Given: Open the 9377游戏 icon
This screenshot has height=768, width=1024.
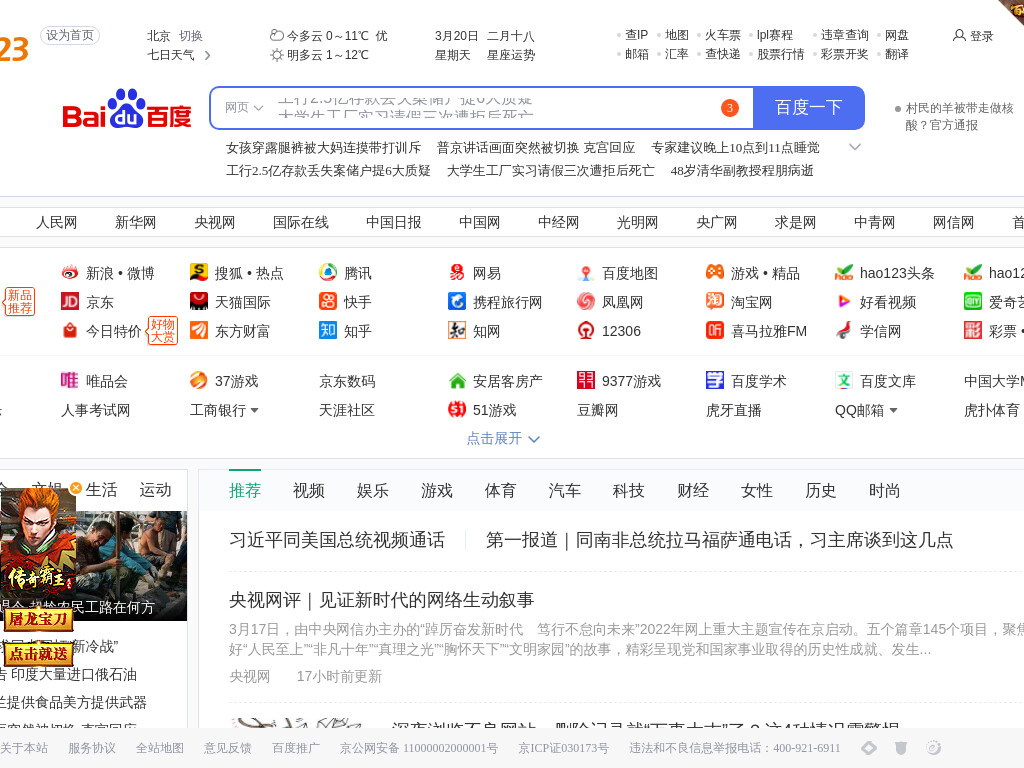Looking at the screenshot, I should click(x=586, y=380).
